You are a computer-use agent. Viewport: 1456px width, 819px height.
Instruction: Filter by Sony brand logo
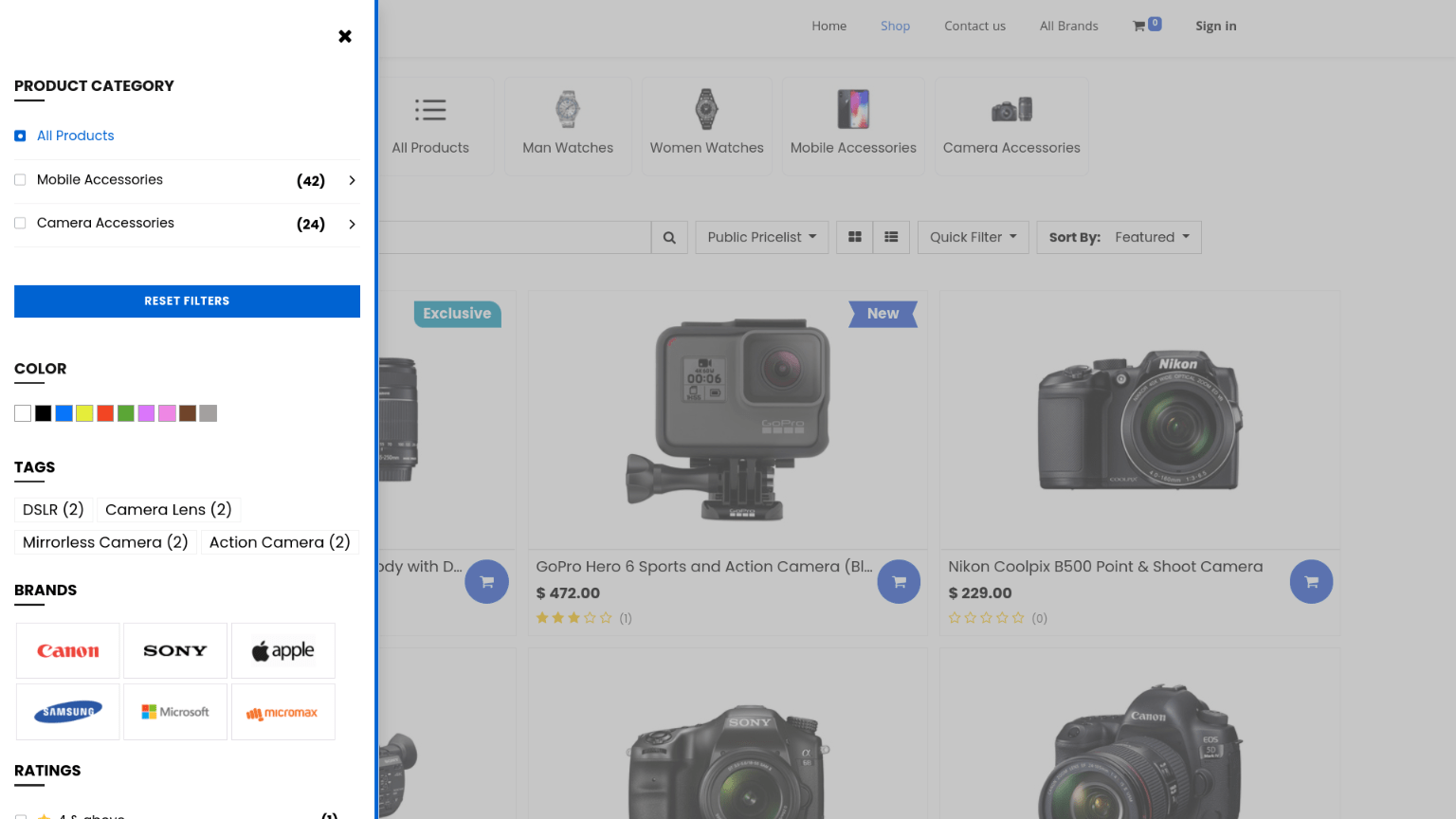click(175, 651)
